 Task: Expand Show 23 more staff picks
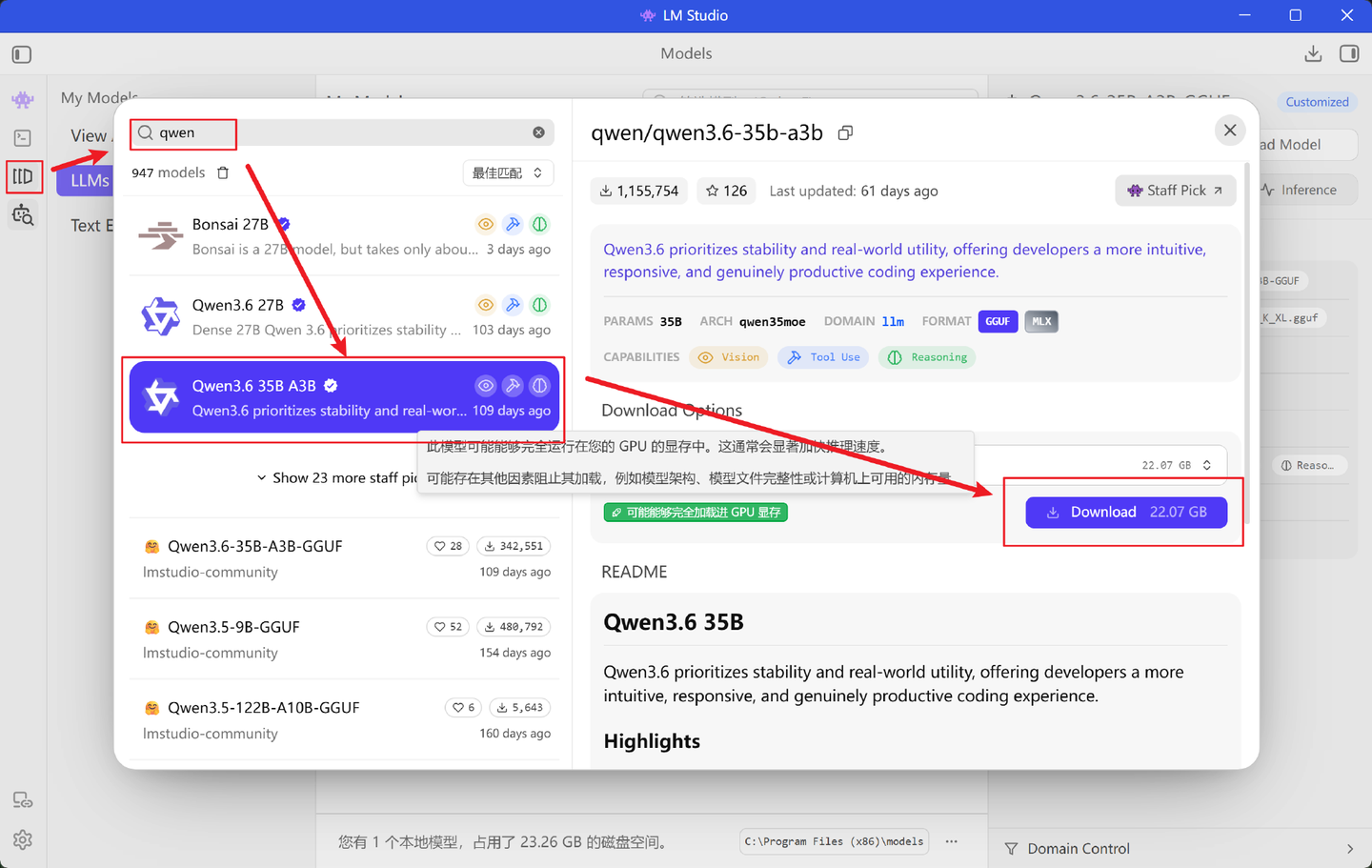click(x=337, y=477)
